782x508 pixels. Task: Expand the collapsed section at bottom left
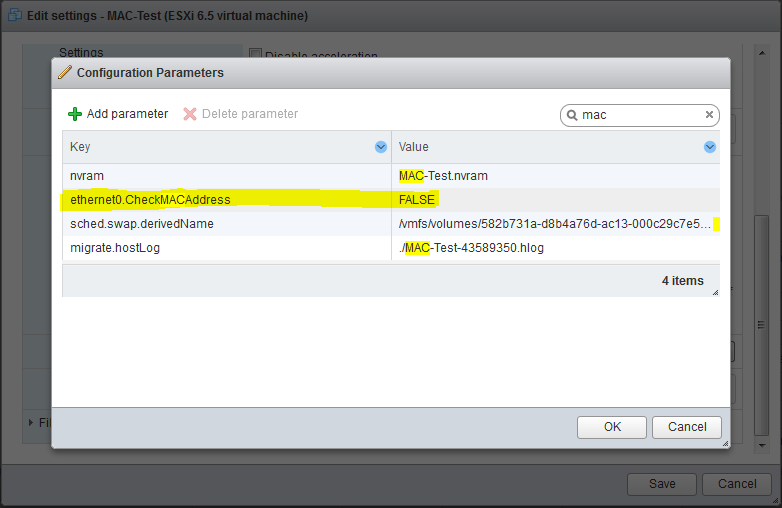coord(31,422)
